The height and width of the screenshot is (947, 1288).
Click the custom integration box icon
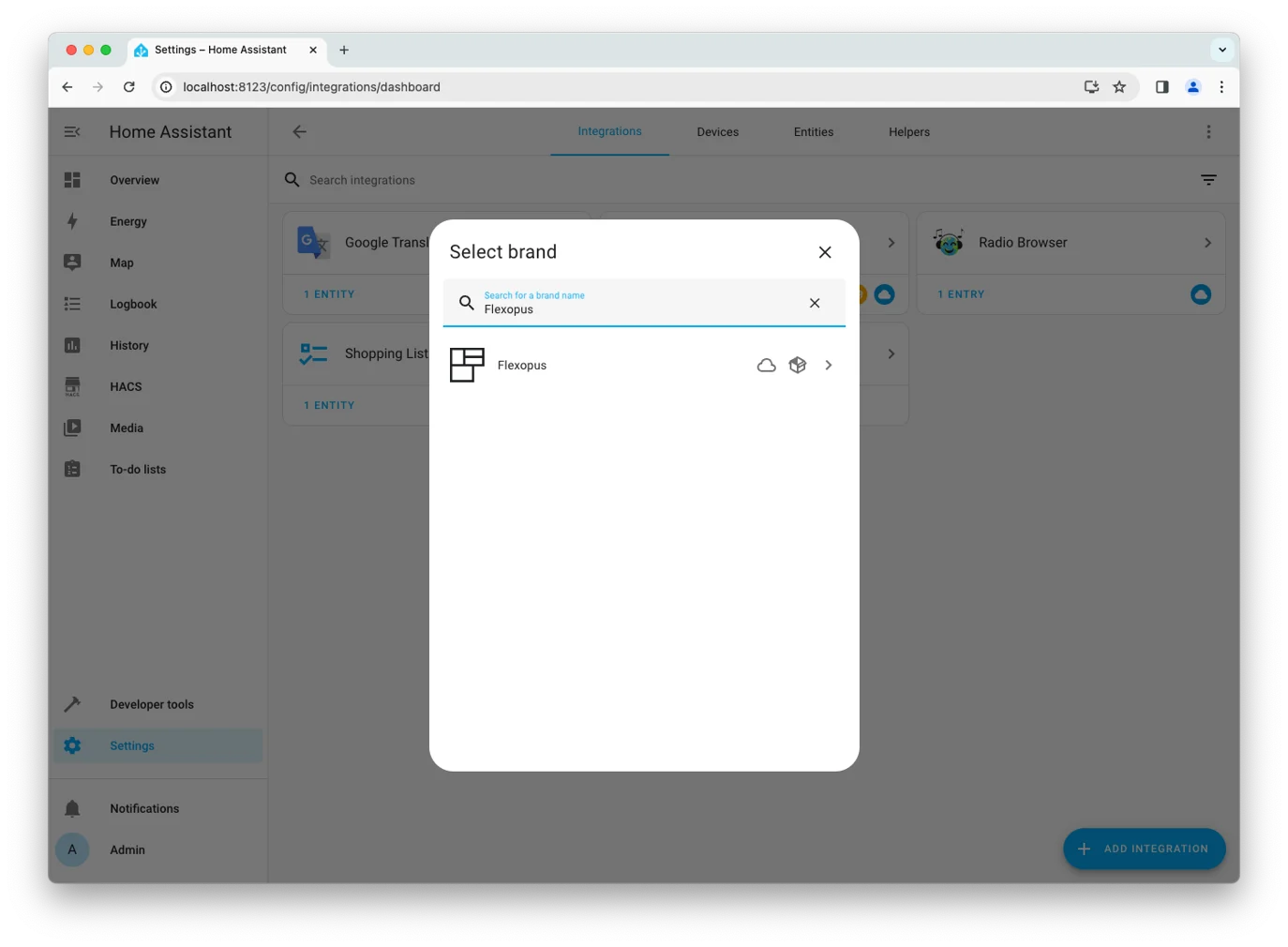[x=798, y=366]
